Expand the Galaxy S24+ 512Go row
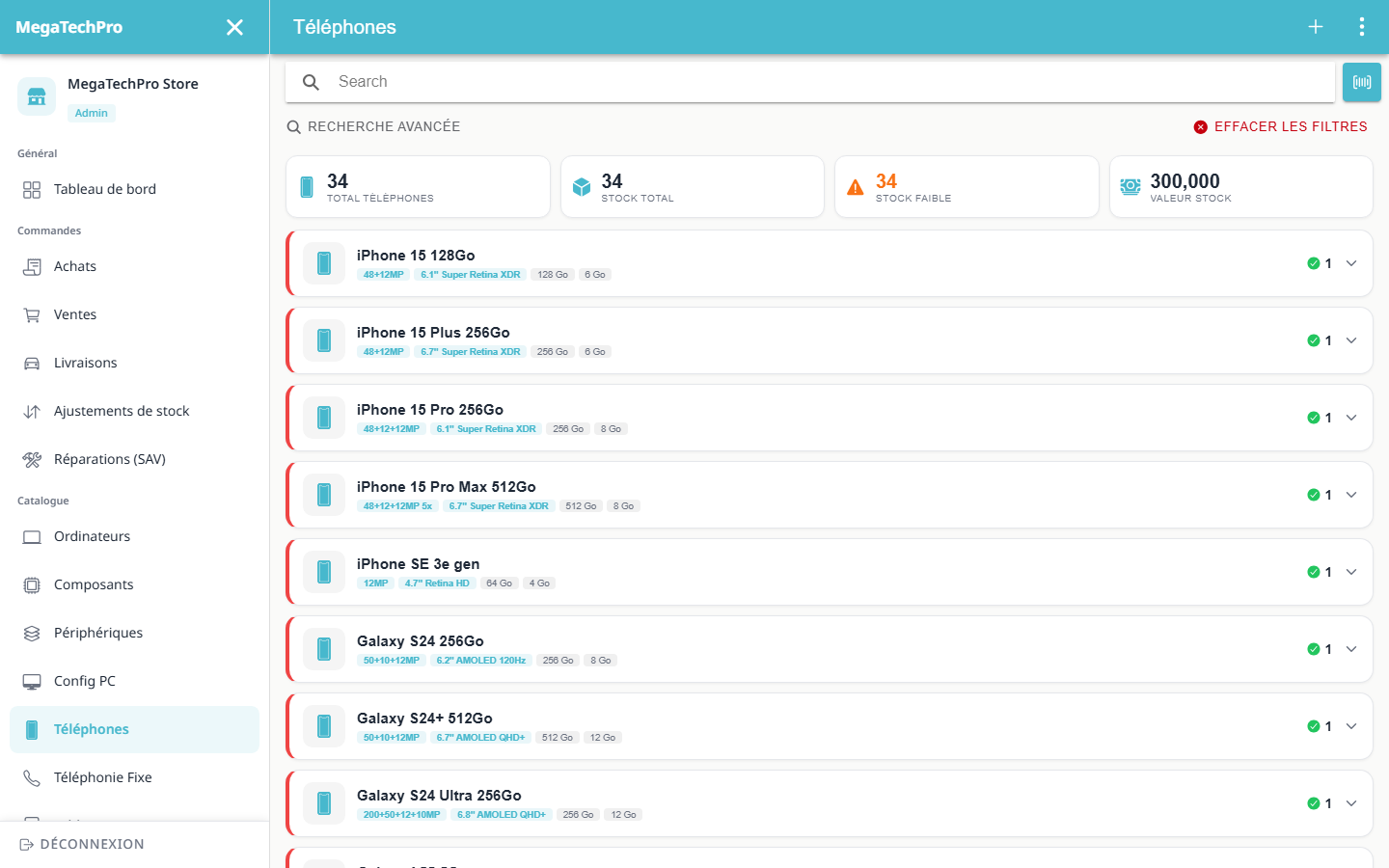Screen dimensions: 1389x868 1351,726
